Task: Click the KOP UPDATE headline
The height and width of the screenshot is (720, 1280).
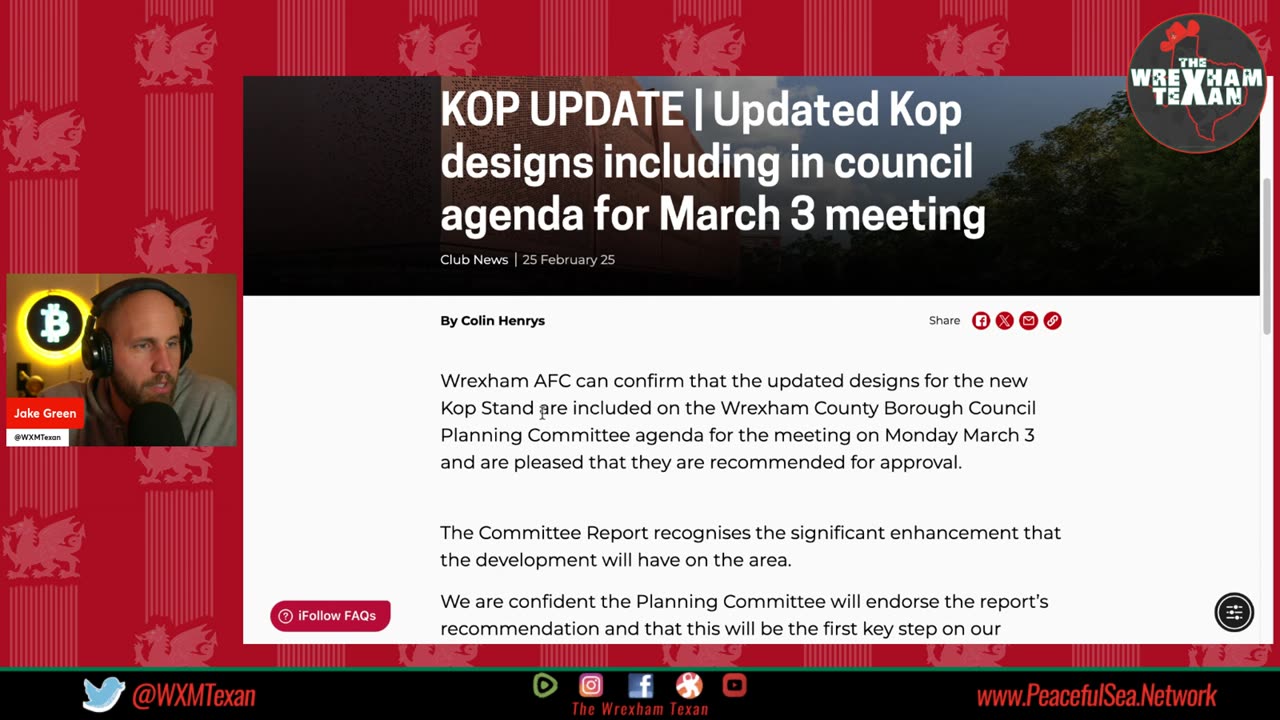Action: pos(713,162)
